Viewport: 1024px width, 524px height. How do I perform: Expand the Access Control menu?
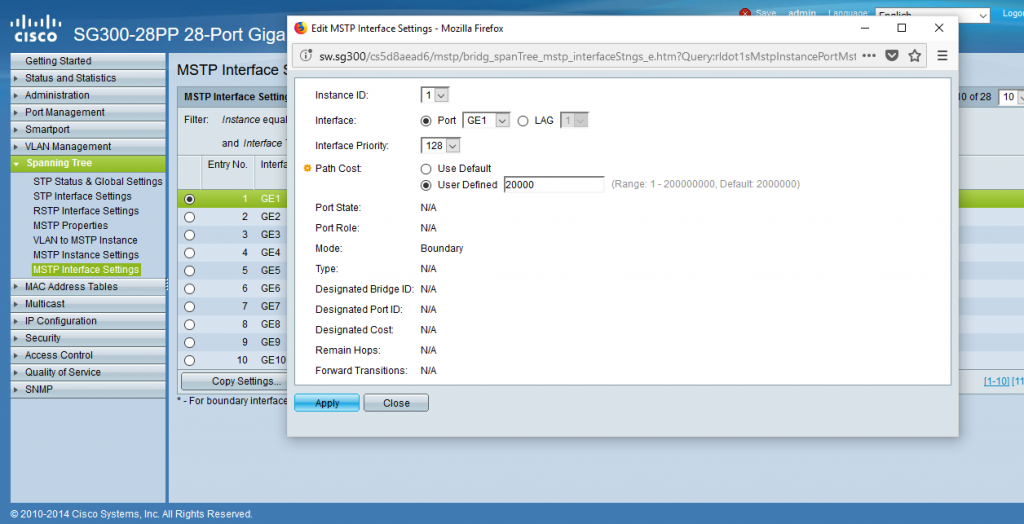pos(88,355)
